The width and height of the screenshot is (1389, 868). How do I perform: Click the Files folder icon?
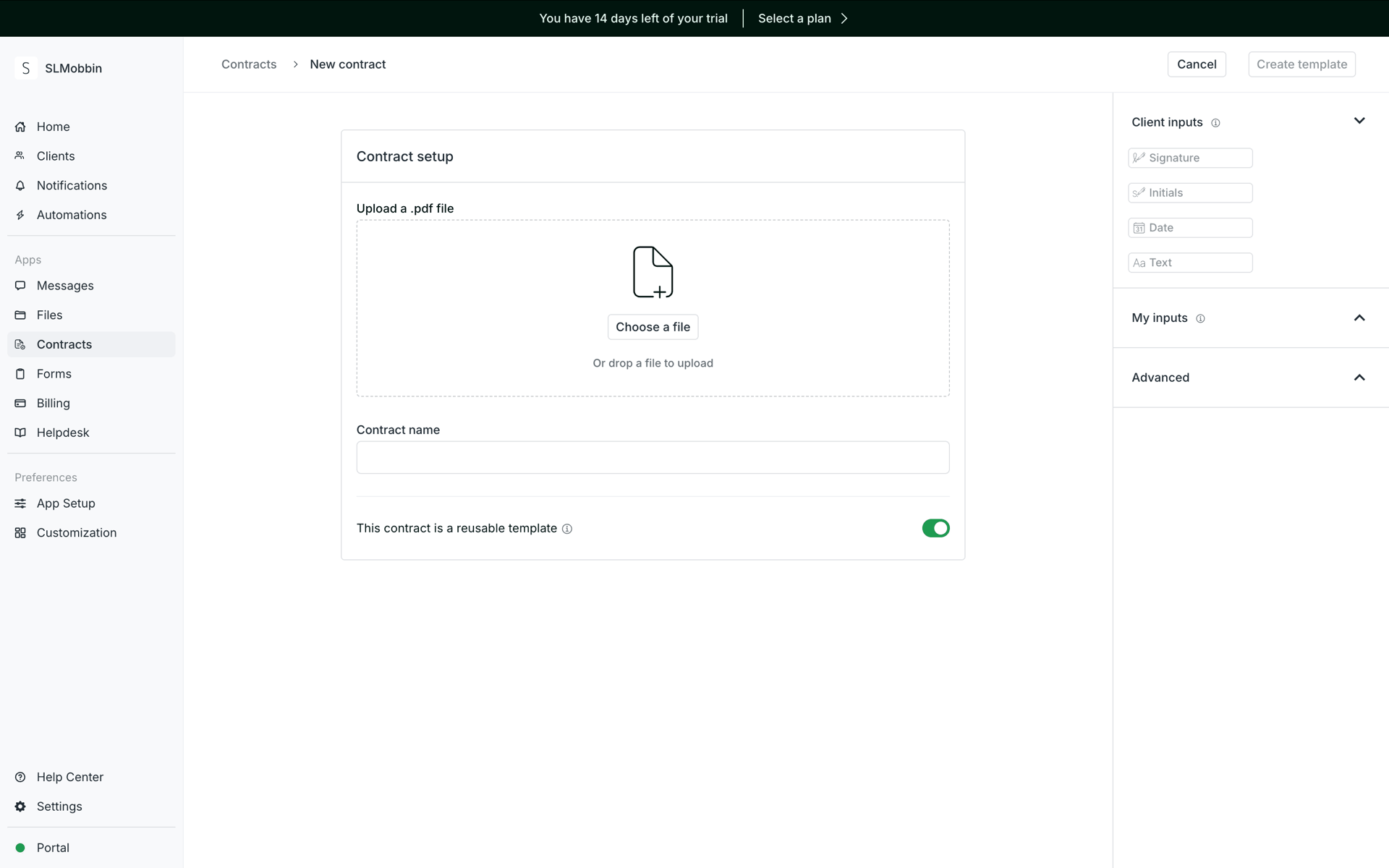point(20,315)
